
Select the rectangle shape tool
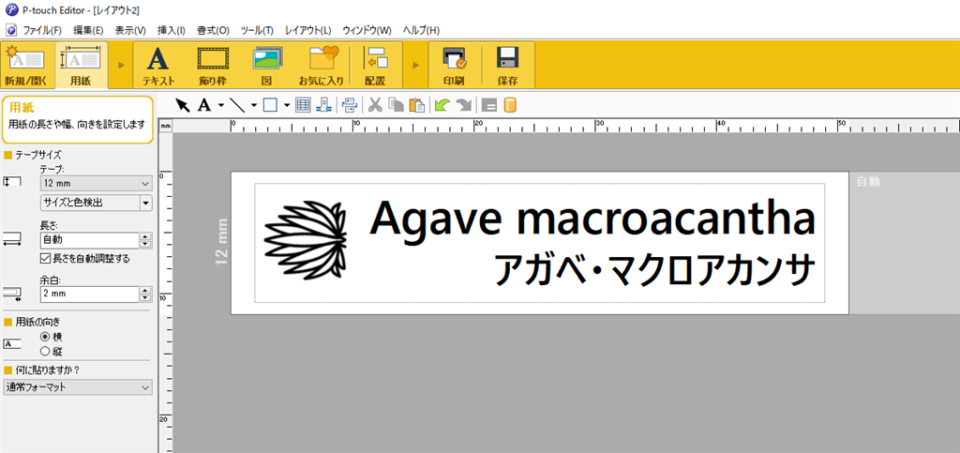(x=270, y=105)
